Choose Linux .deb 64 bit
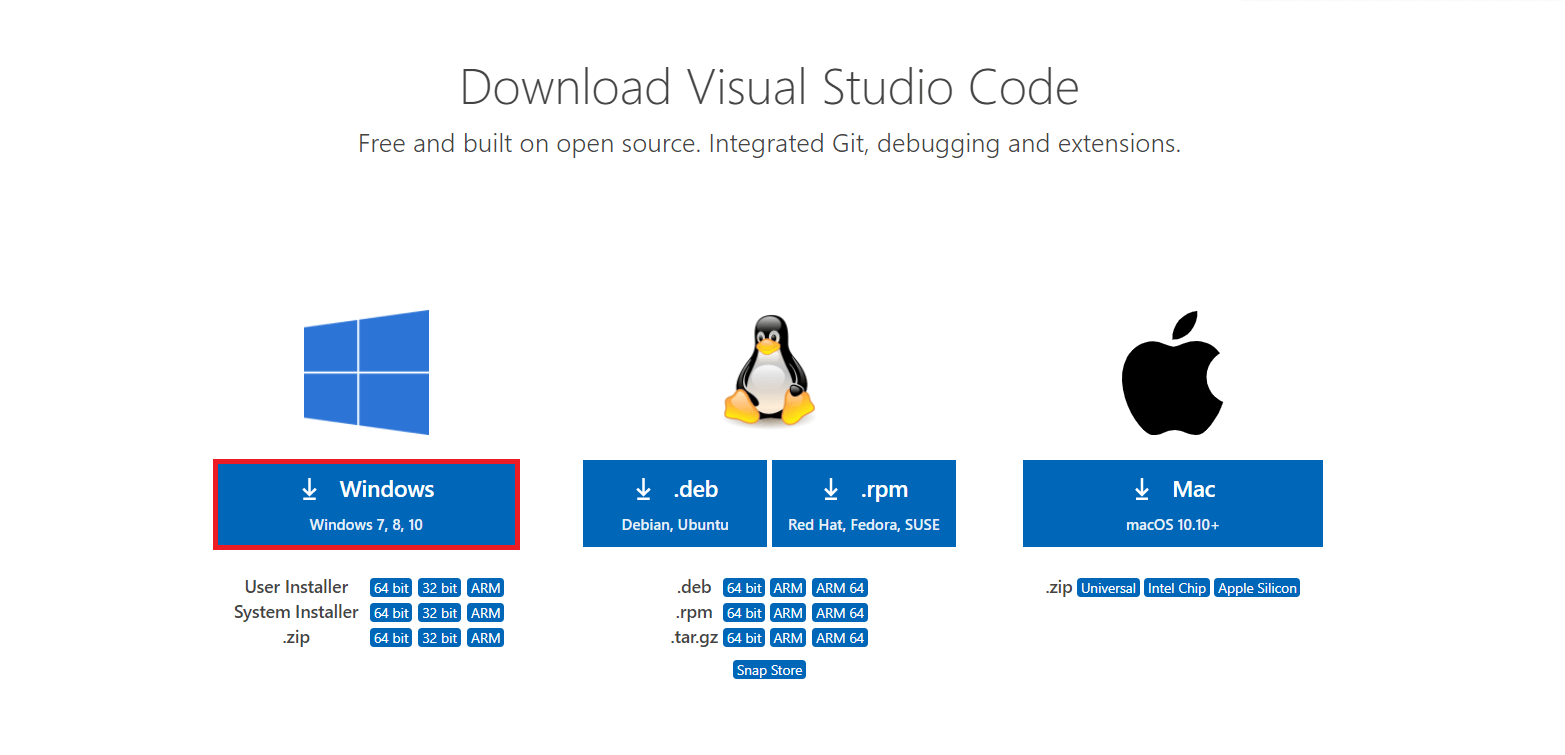 pos(744,588)
